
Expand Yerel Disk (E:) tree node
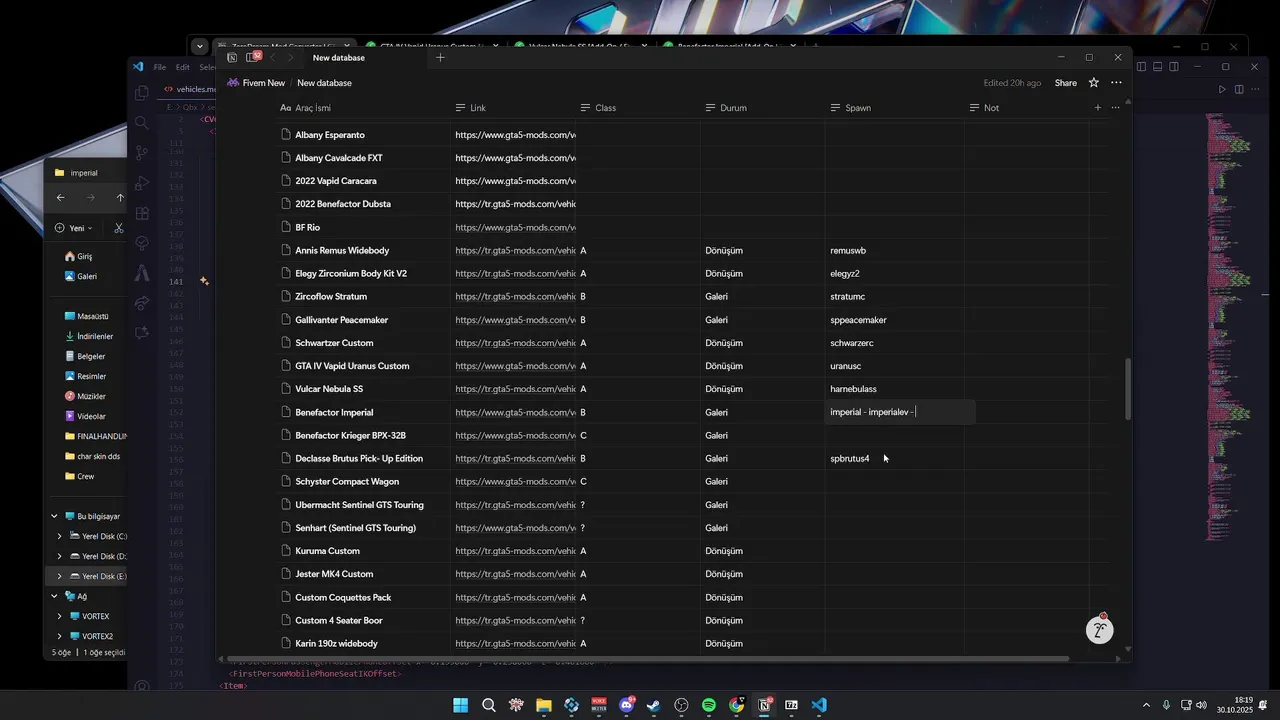tap(60, 576)
